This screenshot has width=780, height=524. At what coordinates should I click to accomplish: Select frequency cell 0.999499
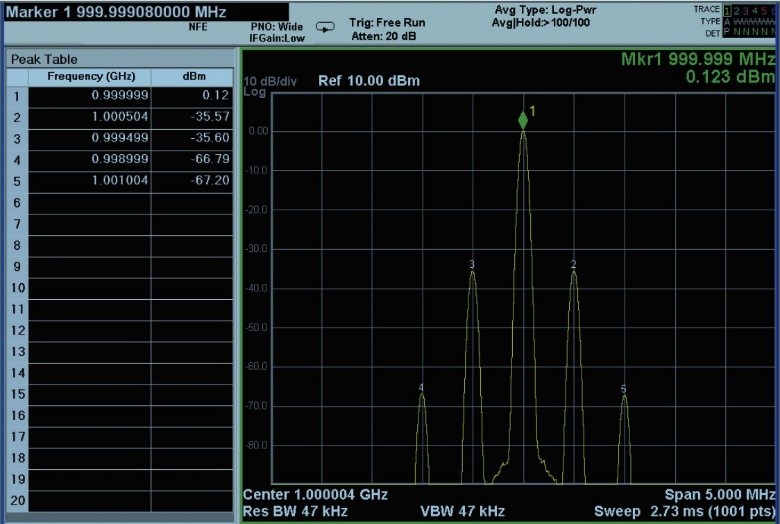pyautogui.click(x=90, y=138)
